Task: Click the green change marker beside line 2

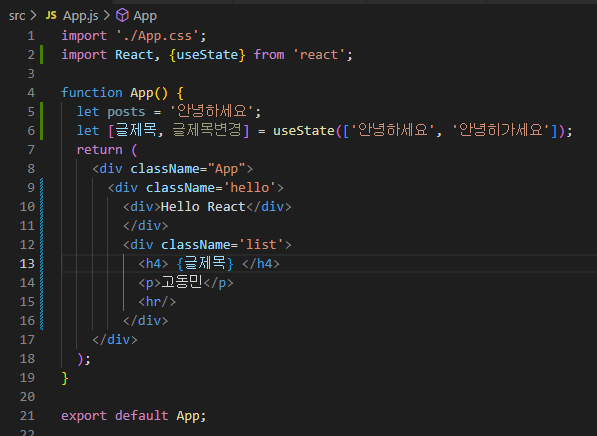Action: point(42,55)
